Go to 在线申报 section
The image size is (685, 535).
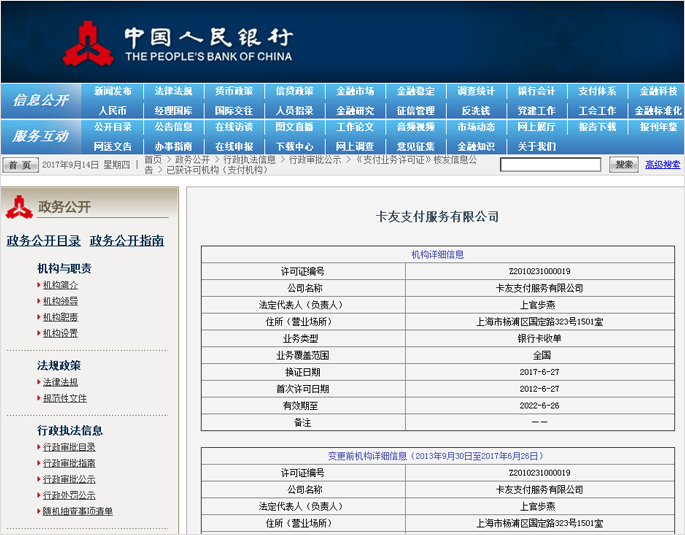coord(234,146)
